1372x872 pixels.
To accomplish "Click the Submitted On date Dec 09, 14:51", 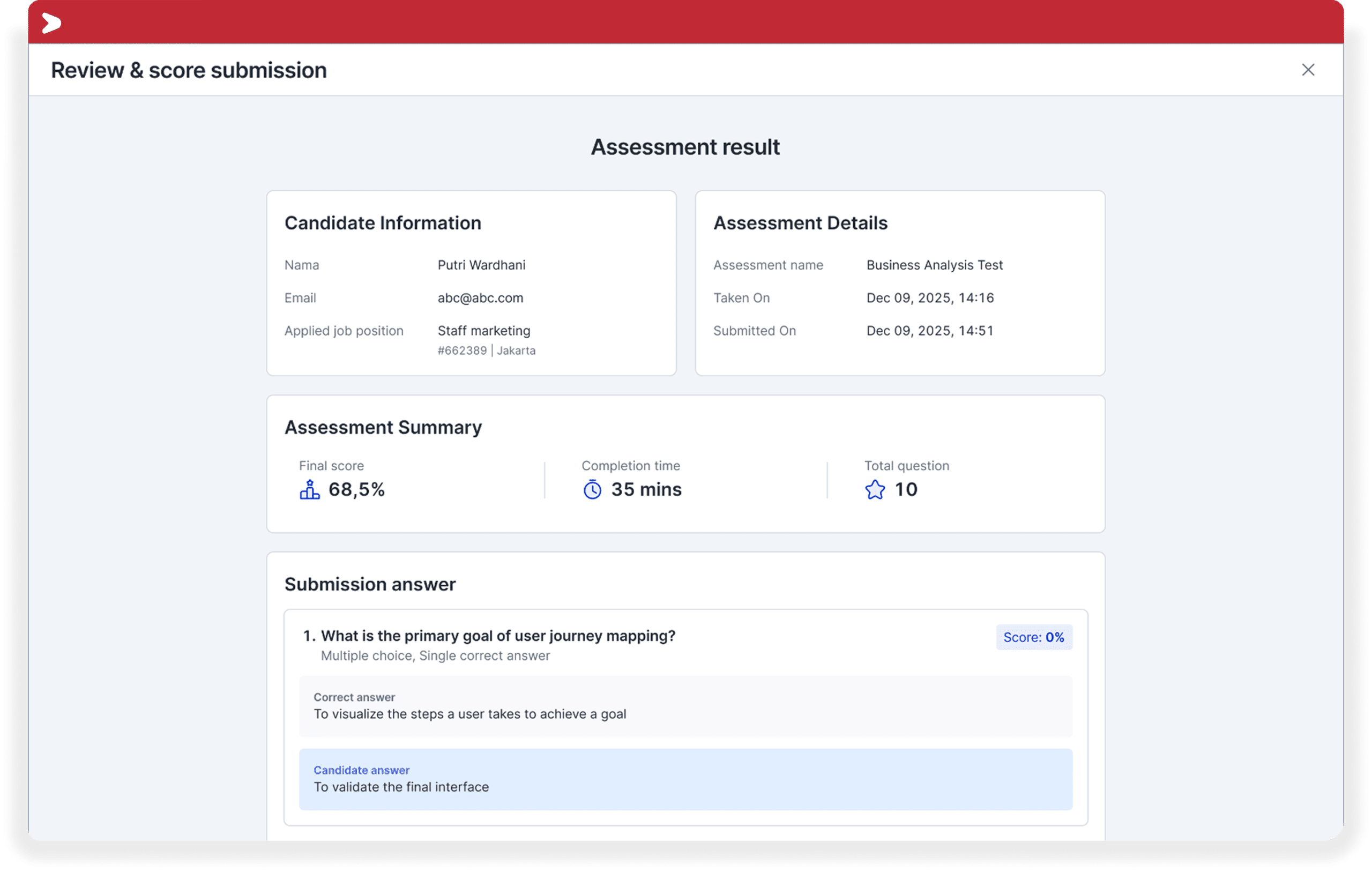I will tap(929, 331).
